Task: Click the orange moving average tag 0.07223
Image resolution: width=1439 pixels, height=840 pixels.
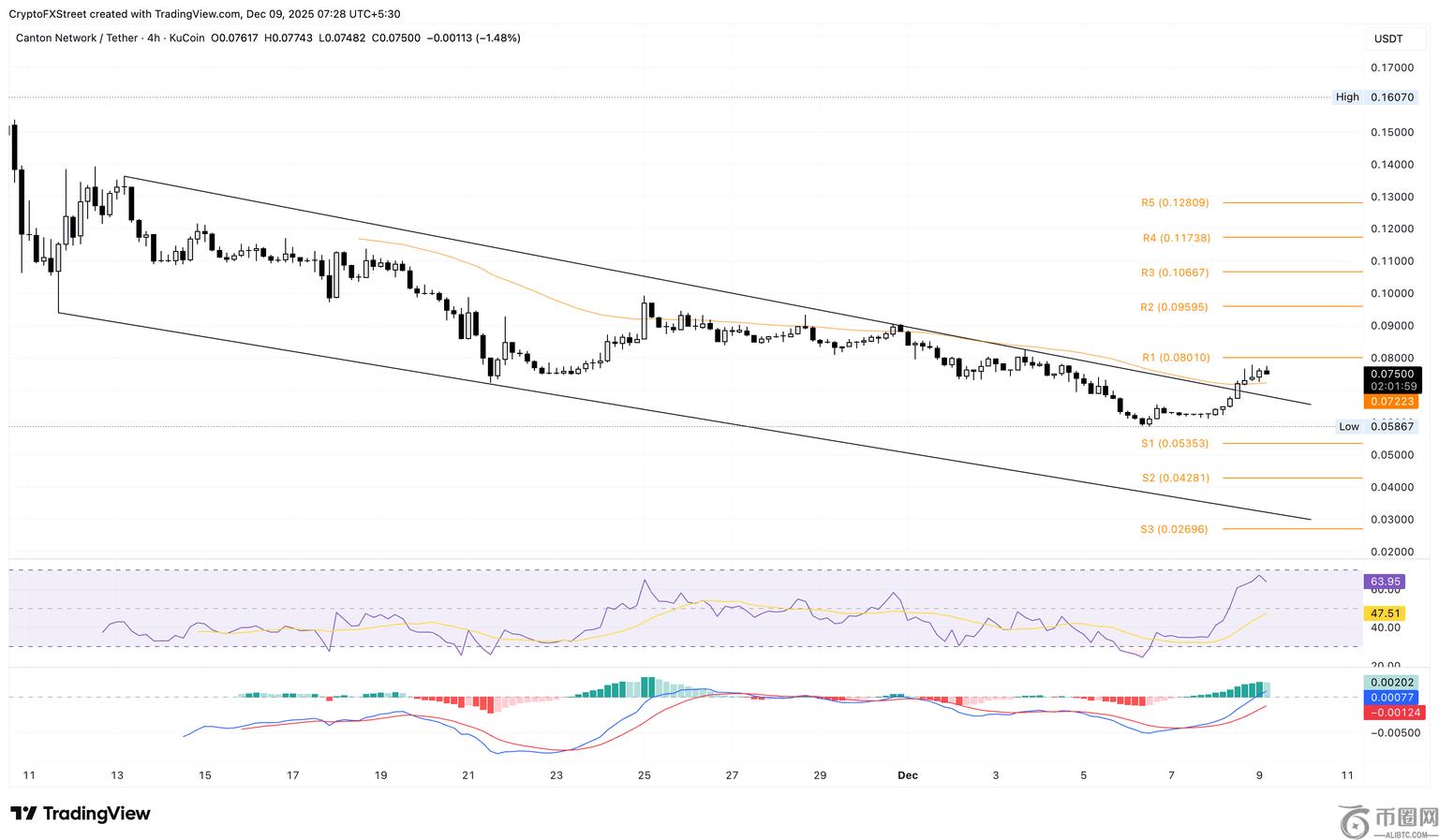Action: point(1392,402)
